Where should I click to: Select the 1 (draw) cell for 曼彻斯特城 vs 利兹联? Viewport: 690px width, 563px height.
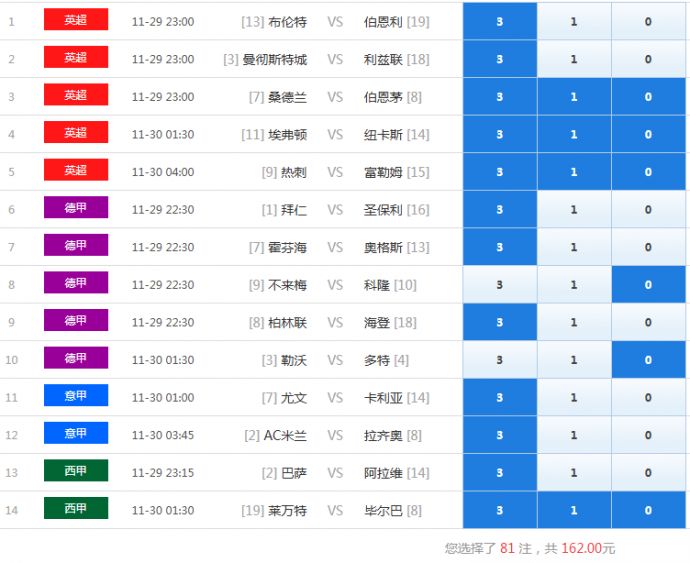coord(574,59)
